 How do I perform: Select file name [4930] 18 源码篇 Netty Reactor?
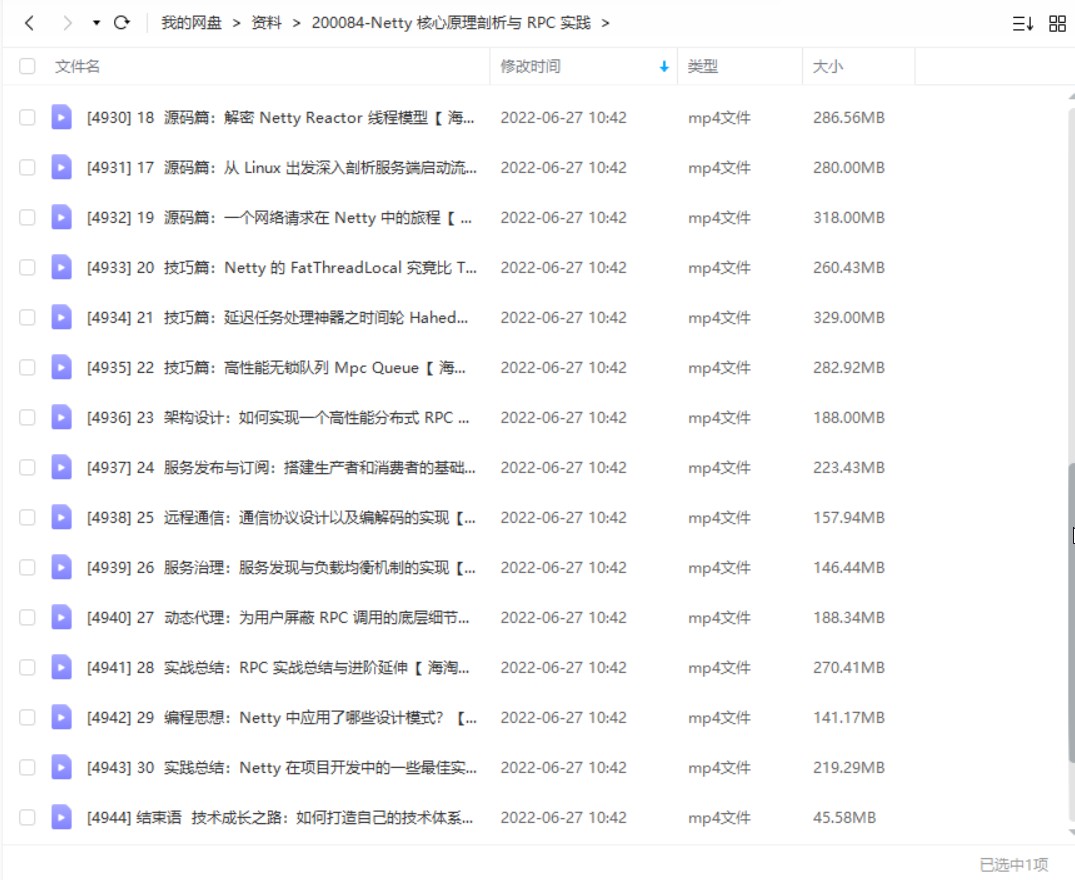[x=280, y=118]
